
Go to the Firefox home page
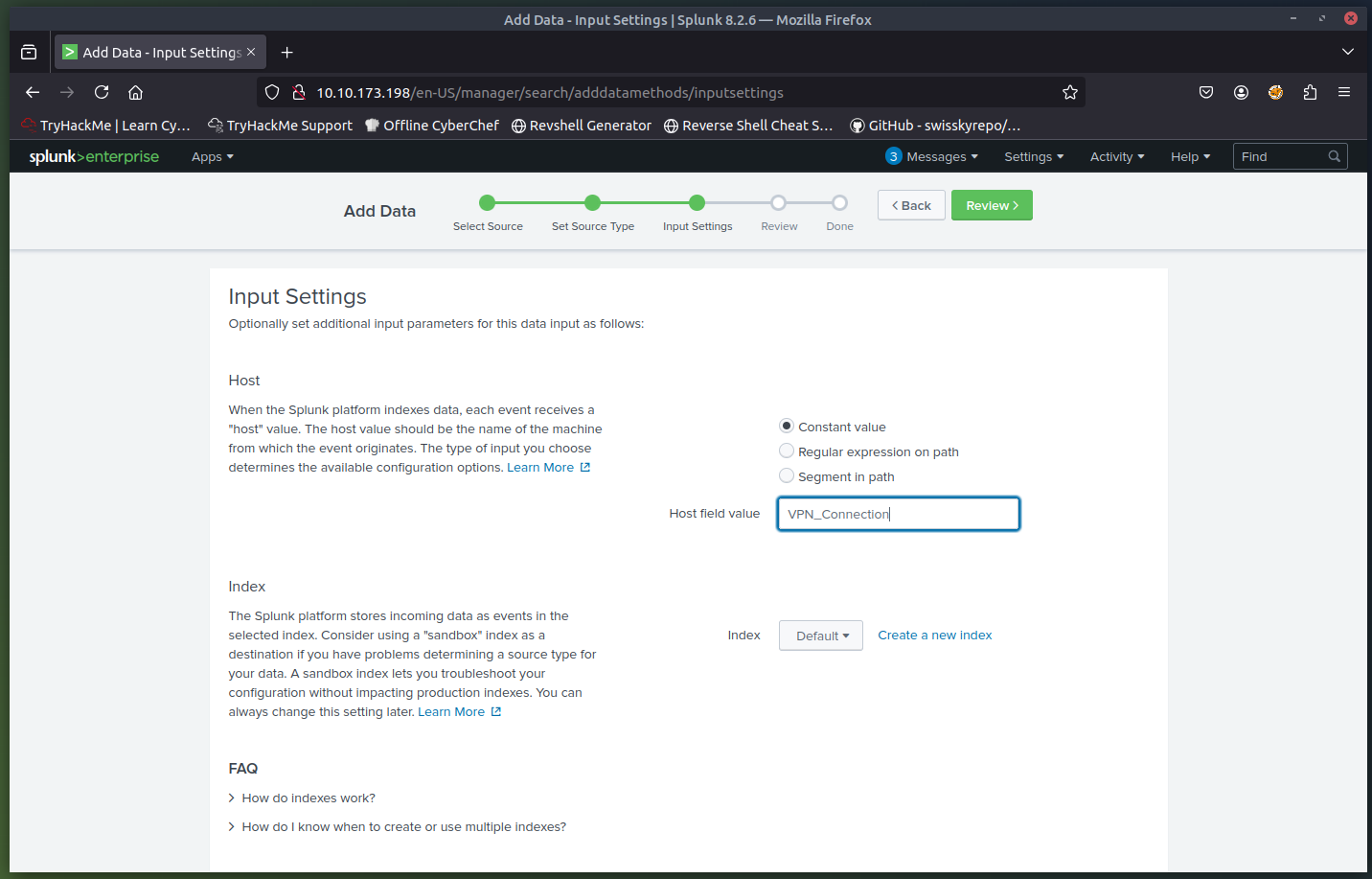point(136,92)
